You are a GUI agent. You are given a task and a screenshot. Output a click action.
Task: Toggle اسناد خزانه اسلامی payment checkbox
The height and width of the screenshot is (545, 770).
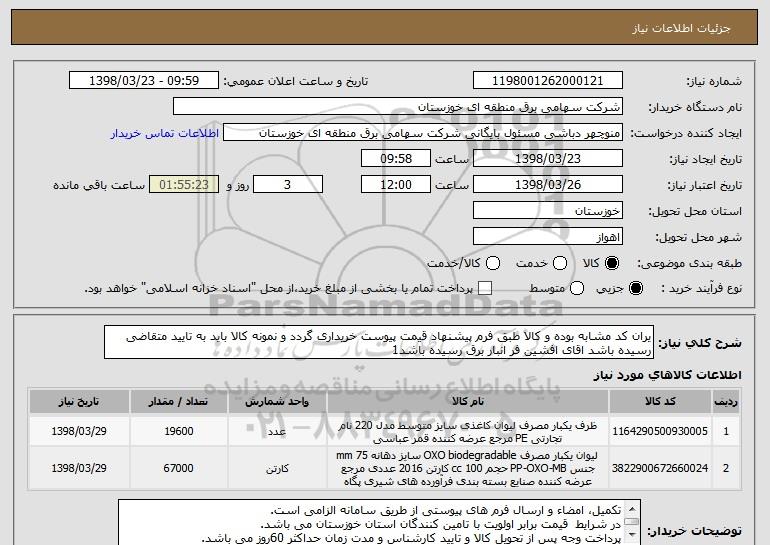485,288
